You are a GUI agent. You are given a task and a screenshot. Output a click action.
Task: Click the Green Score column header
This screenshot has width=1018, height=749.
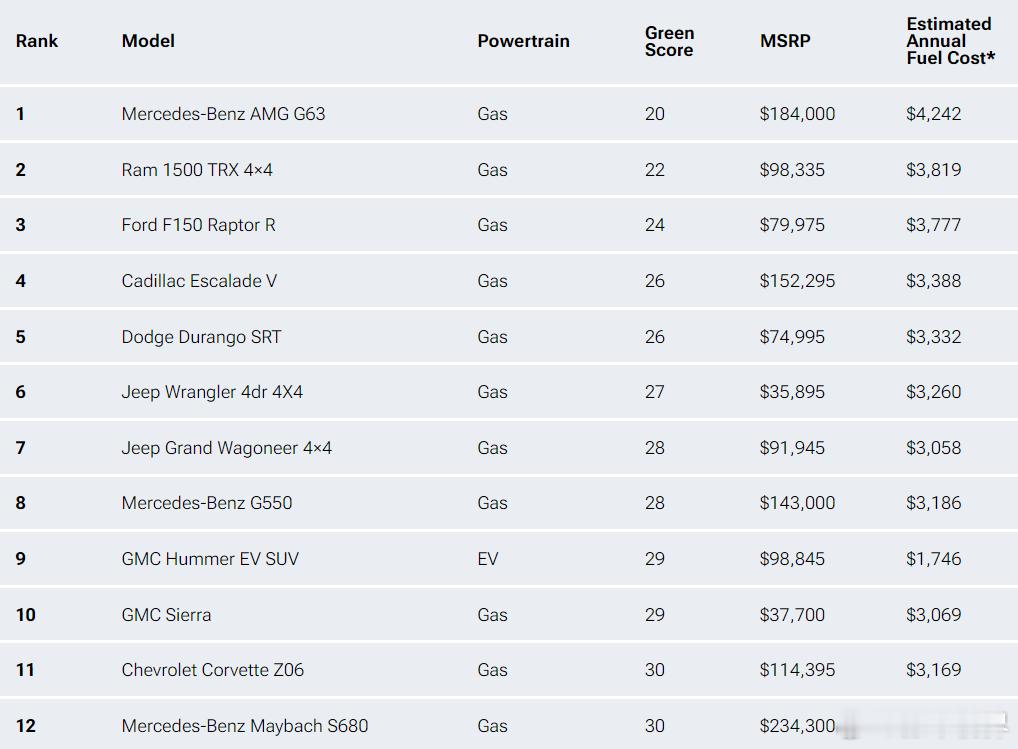coord(669,41)
